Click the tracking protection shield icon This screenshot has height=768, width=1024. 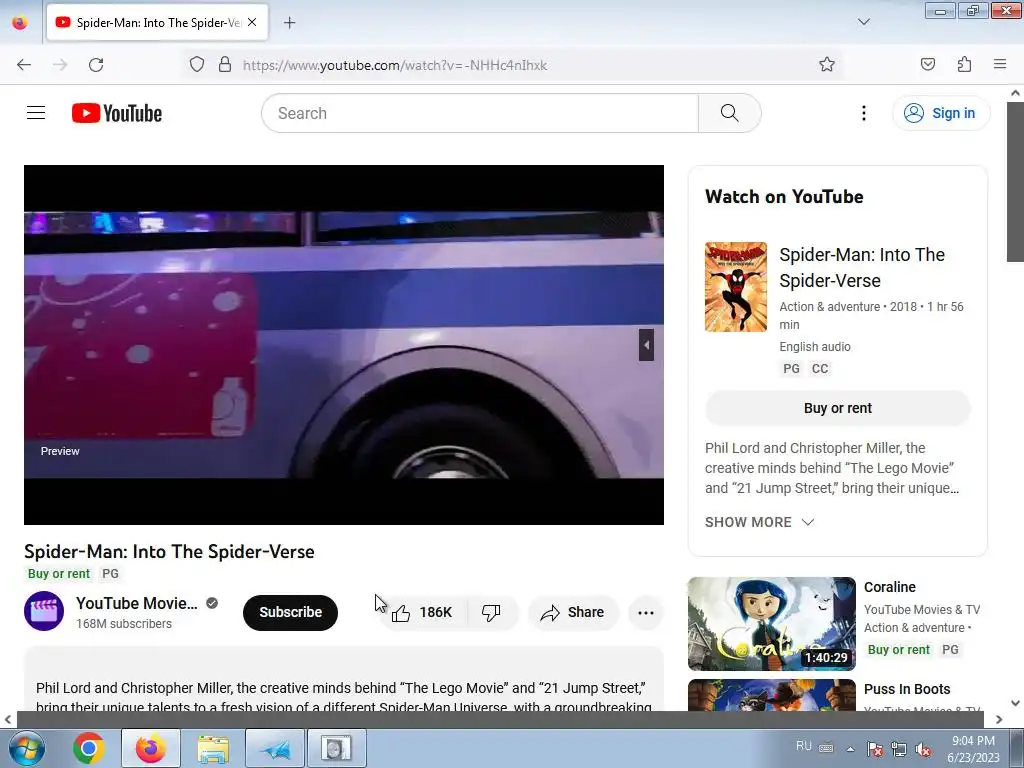click(x=197, y=65)
